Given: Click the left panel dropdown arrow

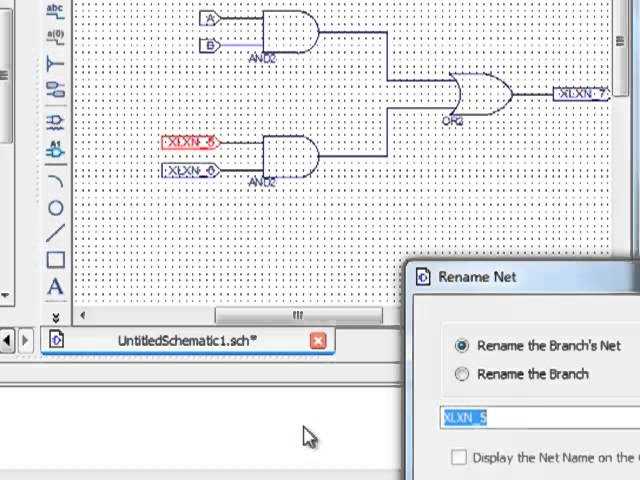Looking at the screenshot, I should 4,295.
